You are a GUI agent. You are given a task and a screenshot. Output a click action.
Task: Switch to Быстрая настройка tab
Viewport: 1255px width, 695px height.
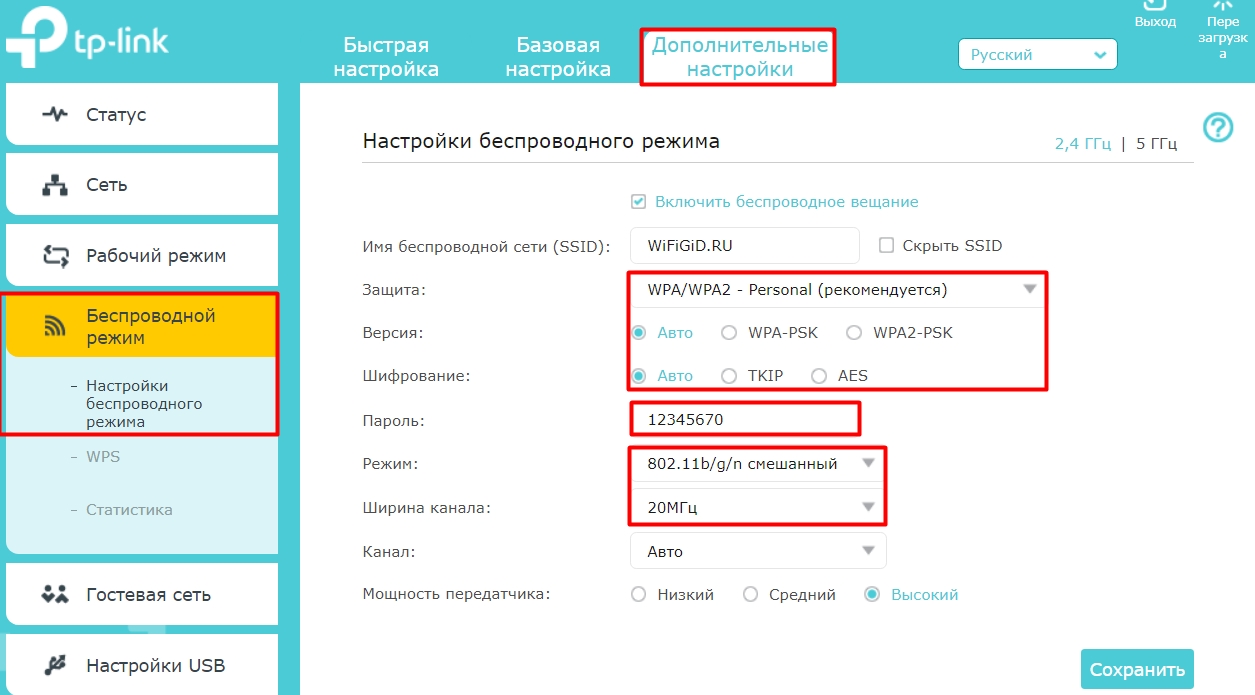pos(386,57)
